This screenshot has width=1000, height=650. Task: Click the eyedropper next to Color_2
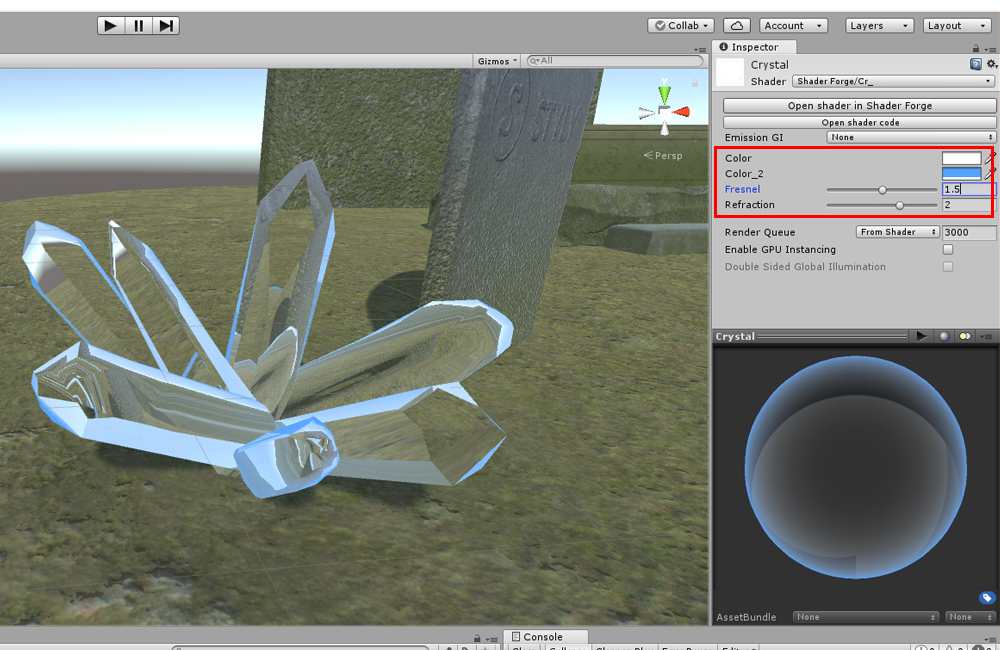pyautogui.click(x=990, y=174)
